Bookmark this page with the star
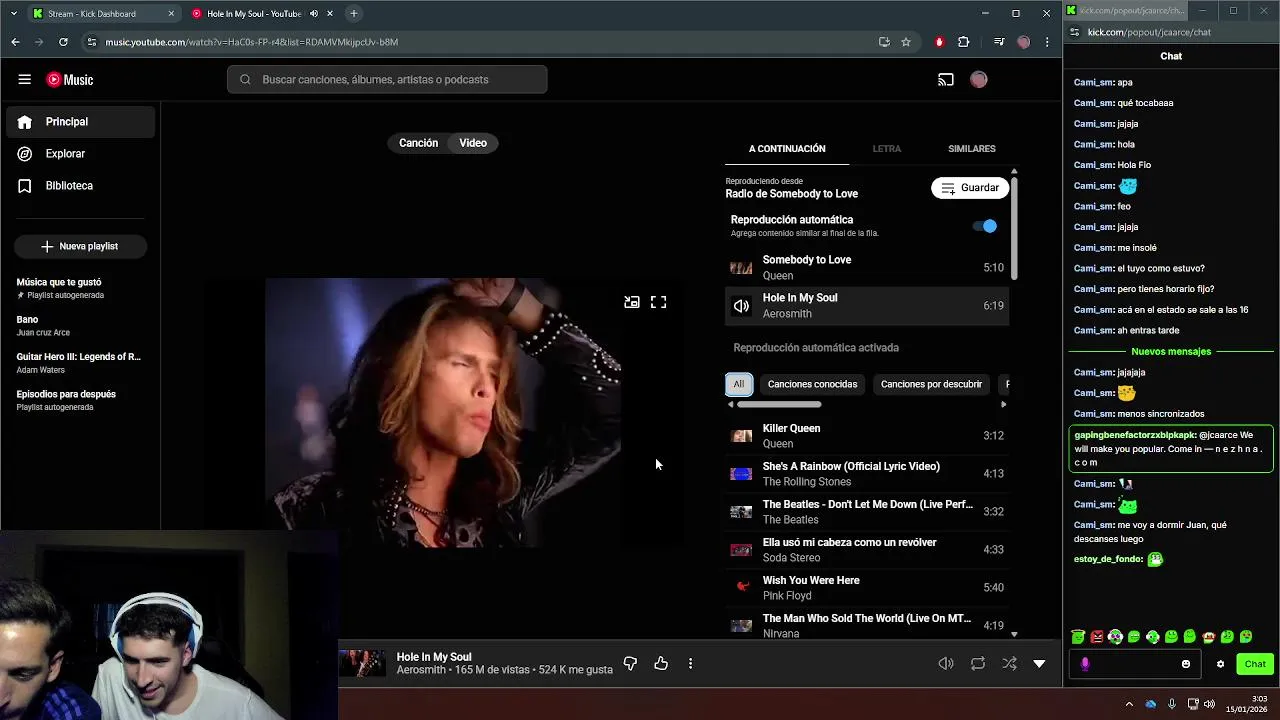 point(906,42)
